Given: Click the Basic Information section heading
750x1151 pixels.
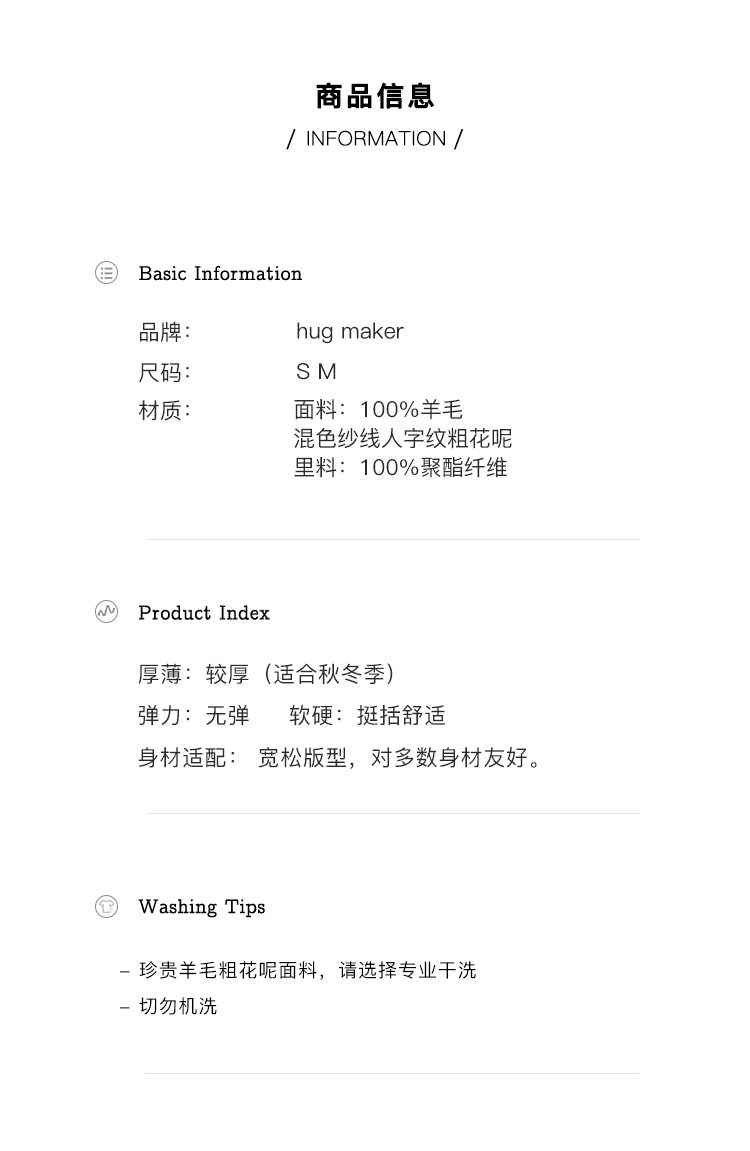Looking at the screenshot, I should point(220,274).
